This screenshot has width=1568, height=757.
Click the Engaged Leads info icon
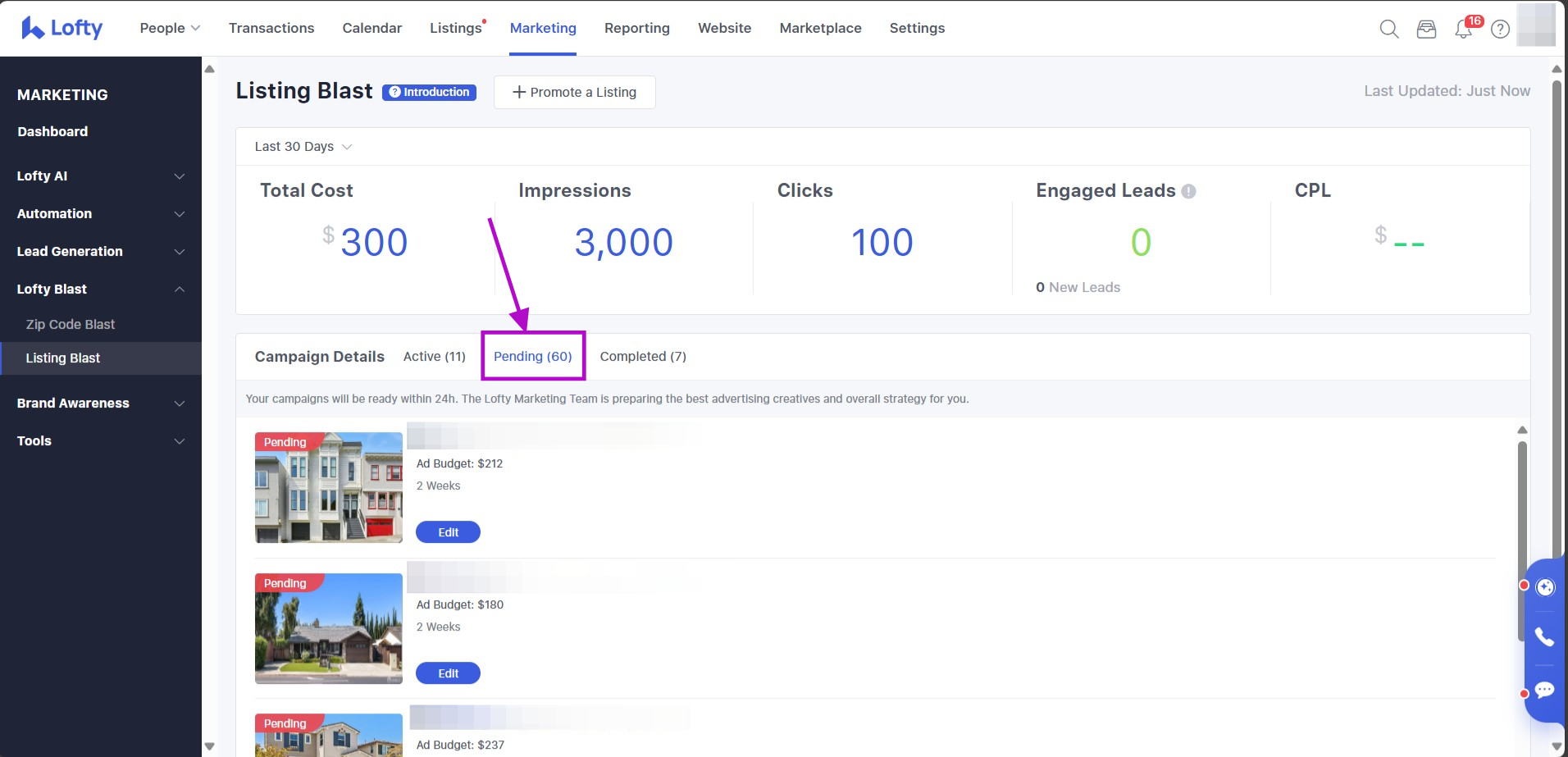pos(1188,191)
